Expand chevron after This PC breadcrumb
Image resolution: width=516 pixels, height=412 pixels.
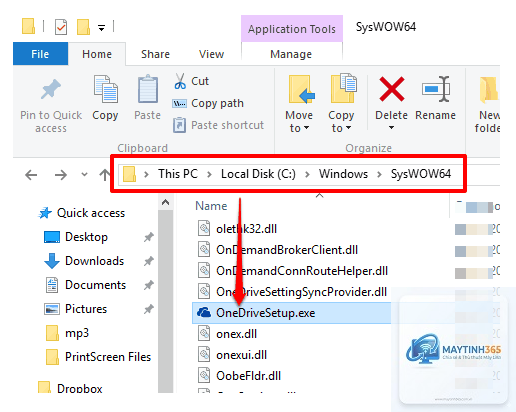209,174
